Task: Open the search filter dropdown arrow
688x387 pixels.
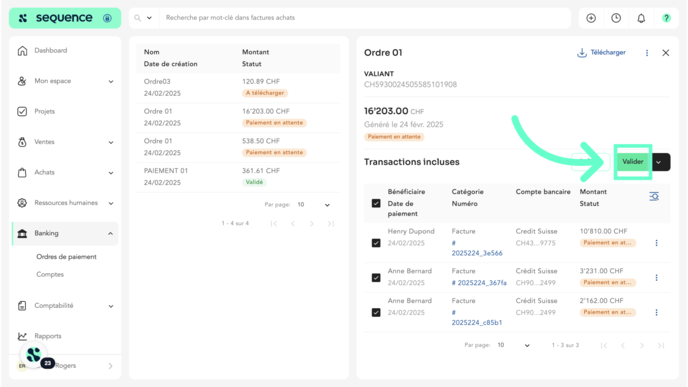Action: [x=149, y=18]
